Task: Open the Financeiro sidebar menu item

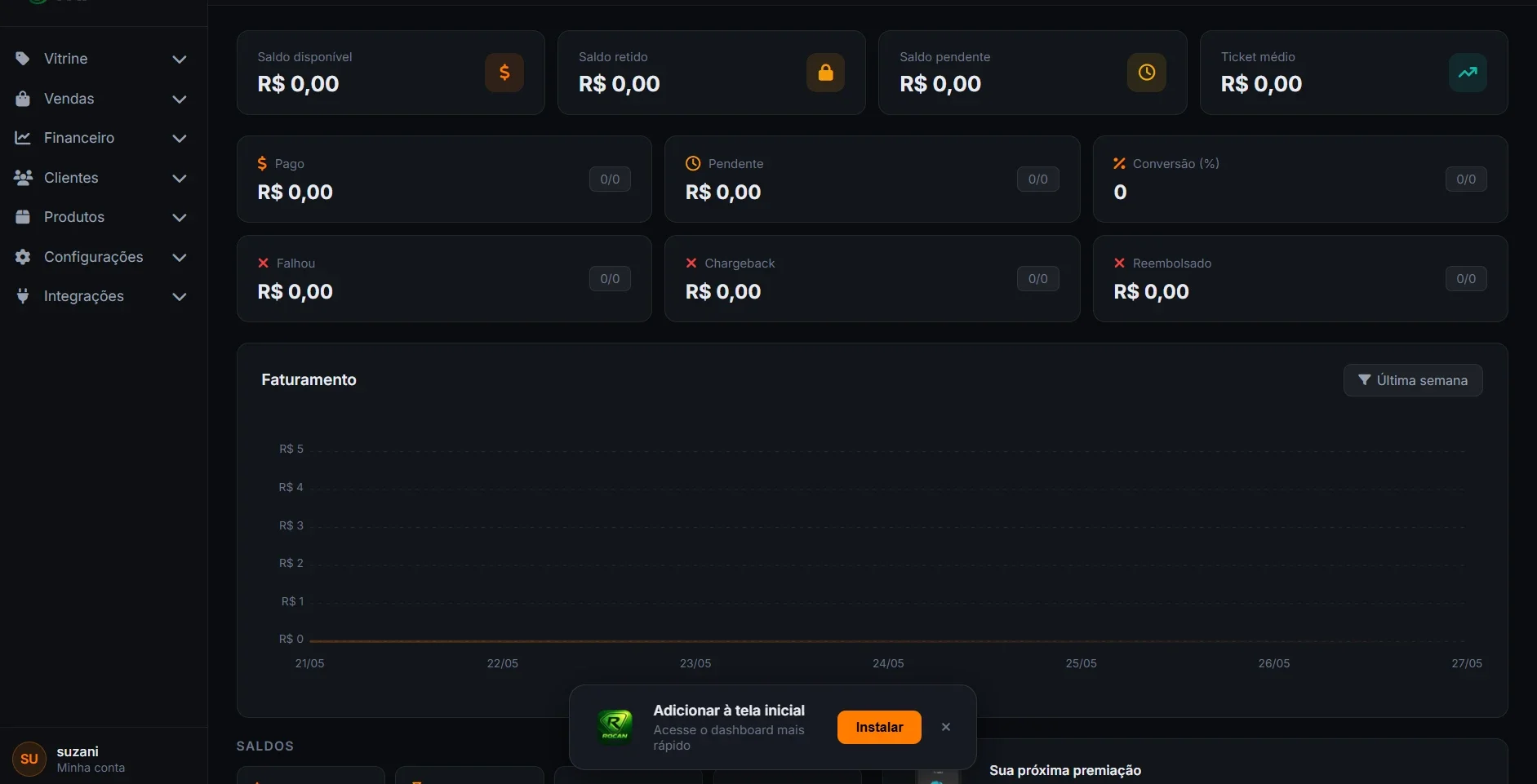Action: (x=101, y=138)
